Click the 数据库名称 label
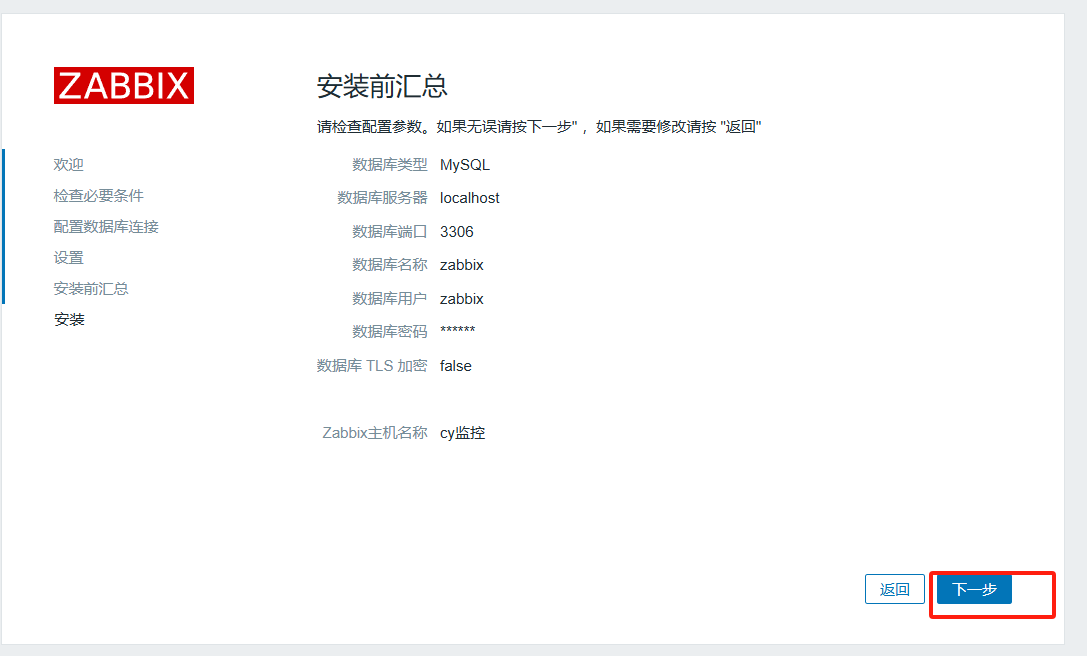The image size is (1087, 656). click(x=390, y=265)
